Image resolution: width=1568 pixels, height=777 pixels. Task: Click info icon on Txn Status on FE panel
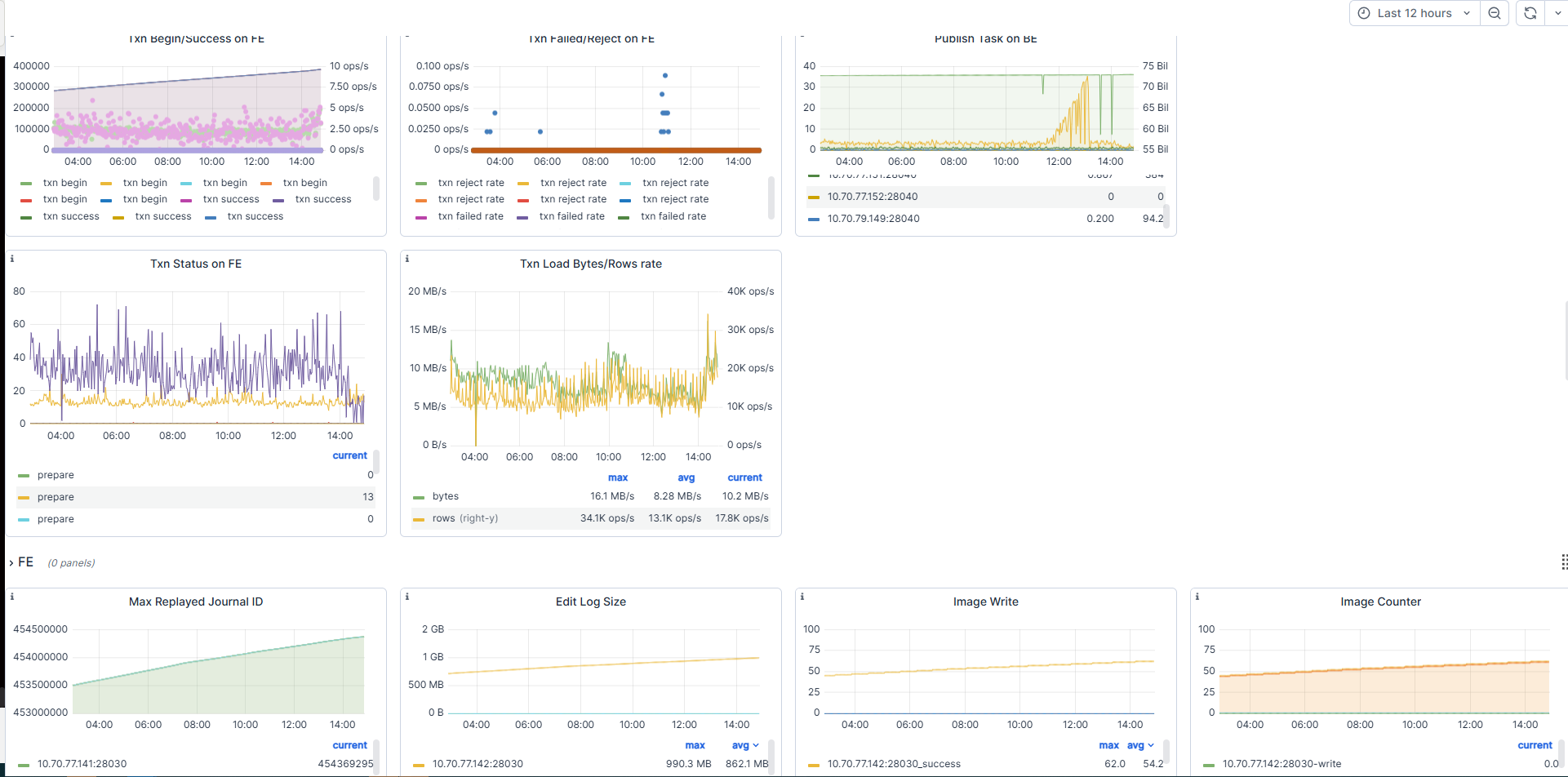(12, 259)
